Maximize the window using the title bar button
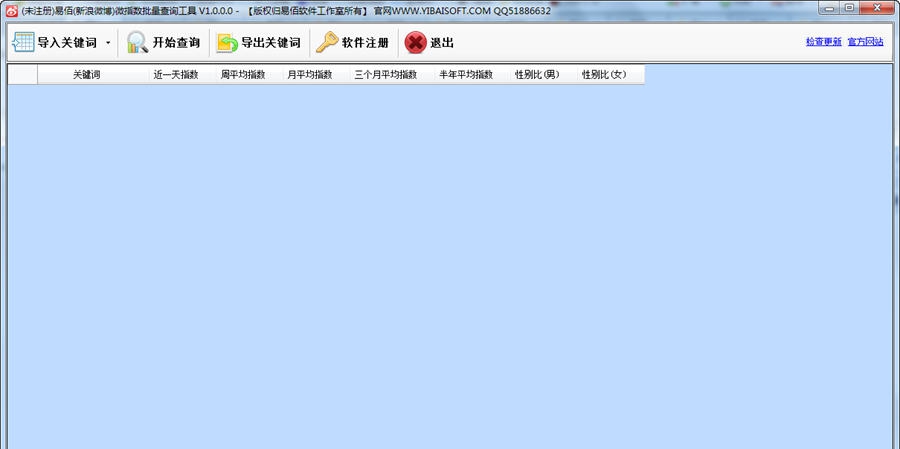900x449 pixels. click(850, 8)
